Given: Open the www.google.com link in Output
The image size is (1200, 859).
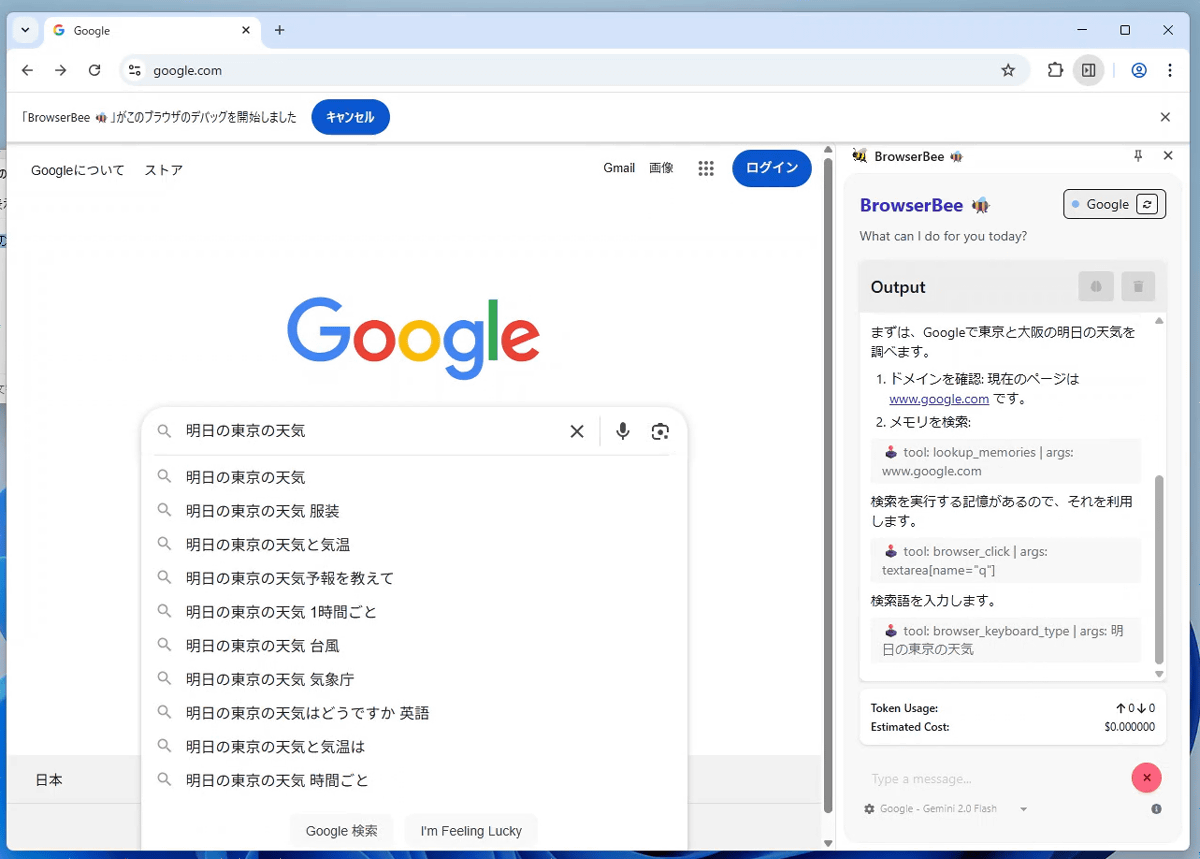Looking at the screenshot, I should click(939, 399).
